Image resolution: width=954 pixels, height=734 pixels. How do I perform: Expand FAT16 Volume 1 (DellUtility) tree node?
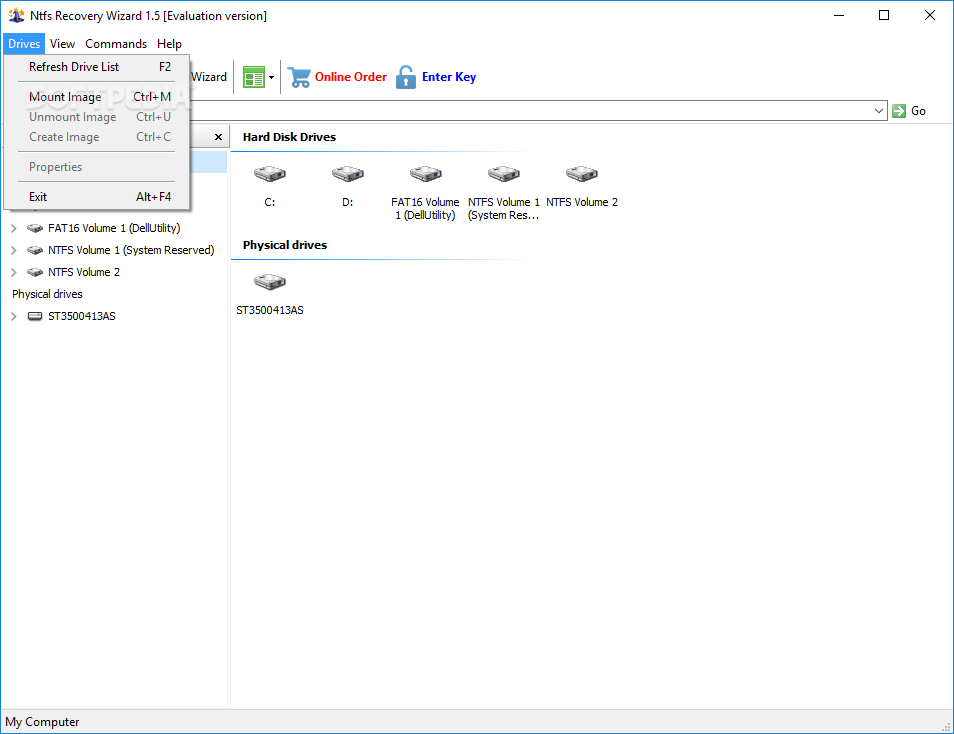point(13,228)
